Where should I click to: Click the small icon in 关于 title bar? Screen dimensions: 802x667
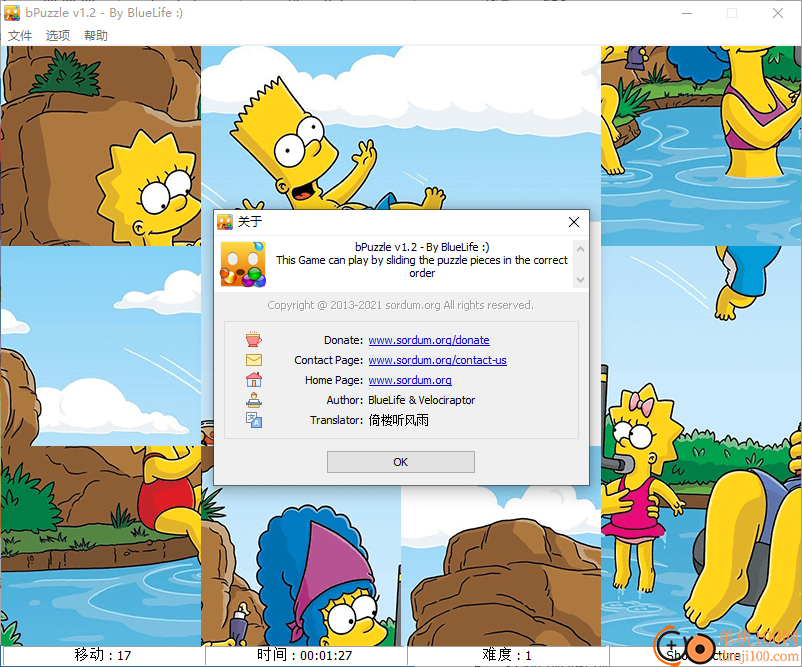pyautogui.click(x=225, y=222)
